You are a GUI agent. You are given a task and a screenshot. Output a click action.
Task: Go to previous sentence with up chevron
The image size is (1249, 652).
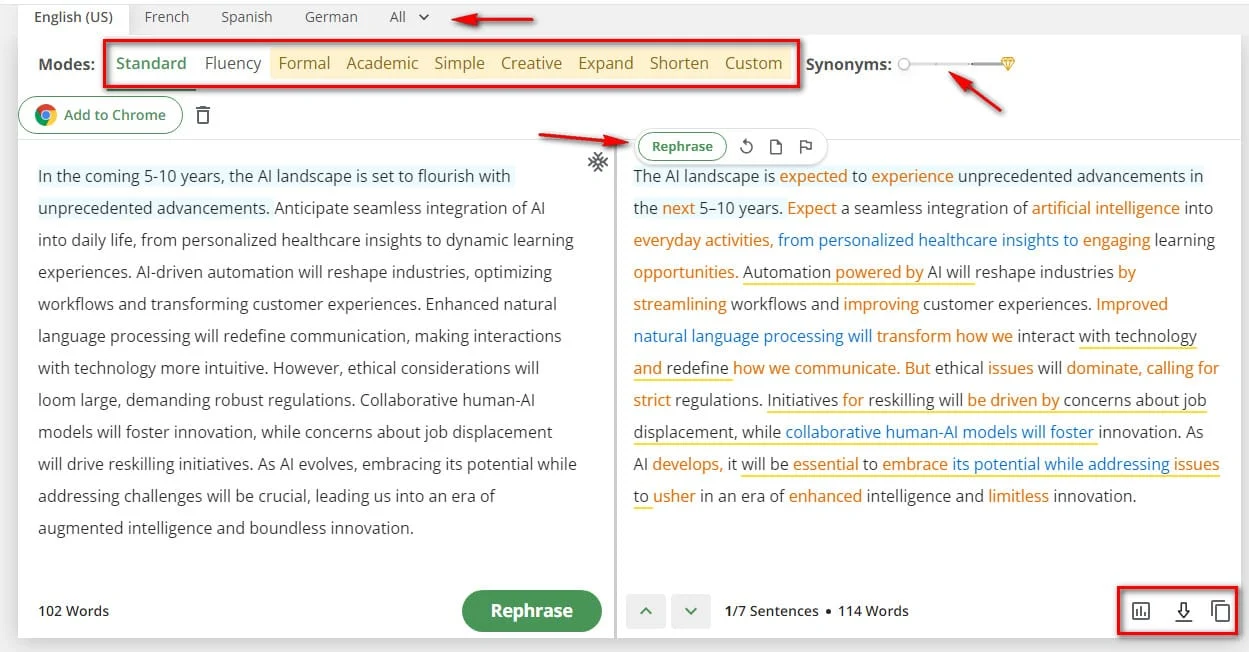646,611
